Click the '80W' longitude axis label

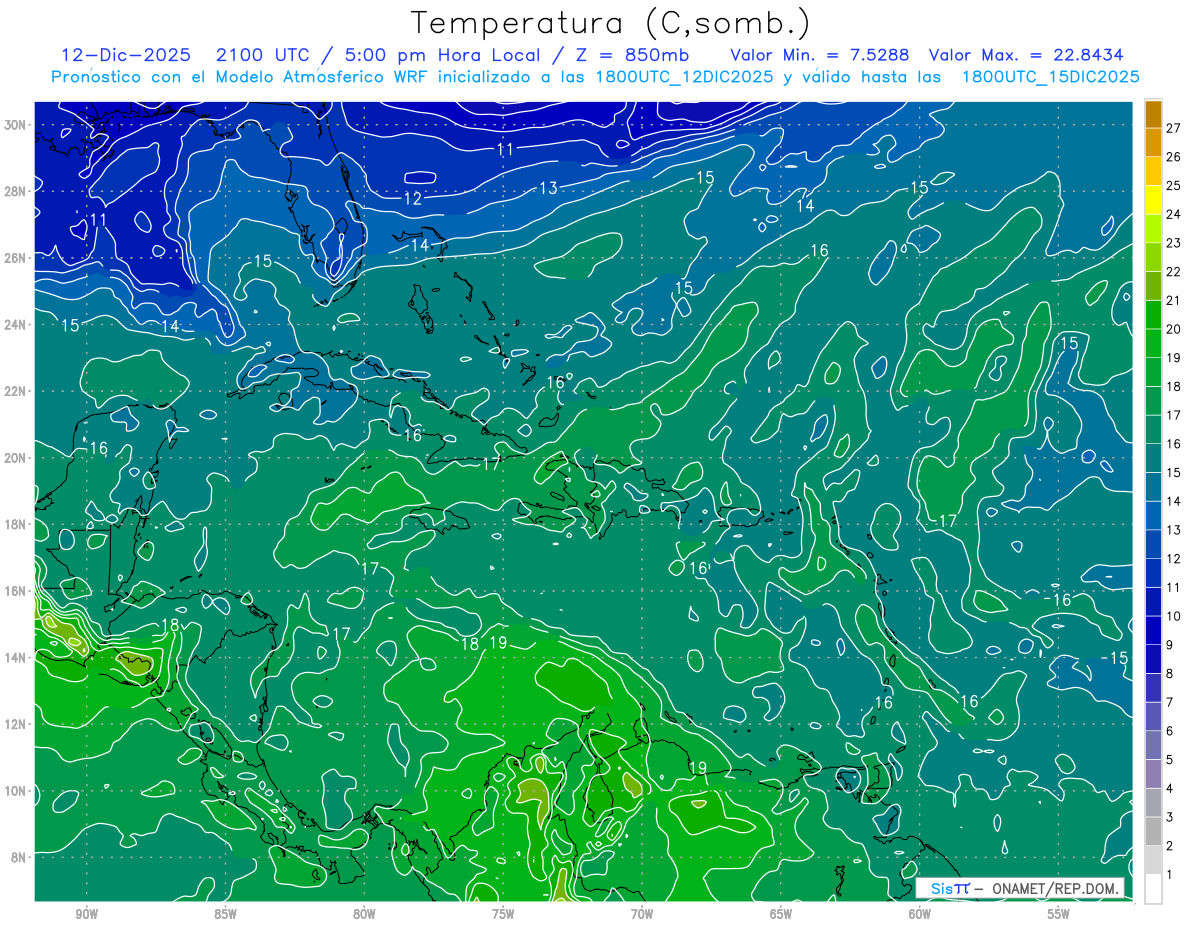[x=364, y=914]
